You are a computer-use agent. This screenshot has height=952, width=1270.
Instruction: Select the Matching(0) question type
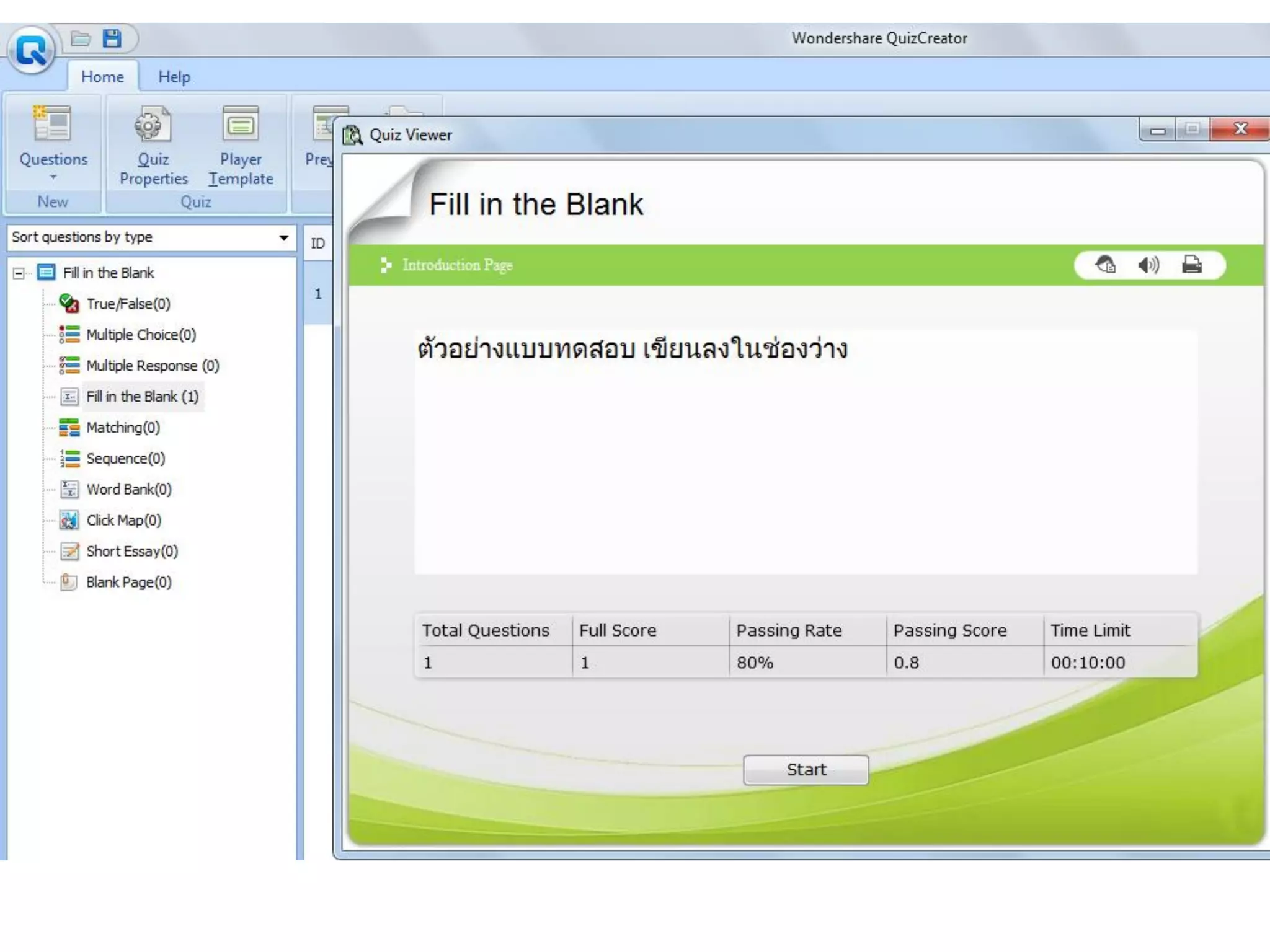coord(123,428)
